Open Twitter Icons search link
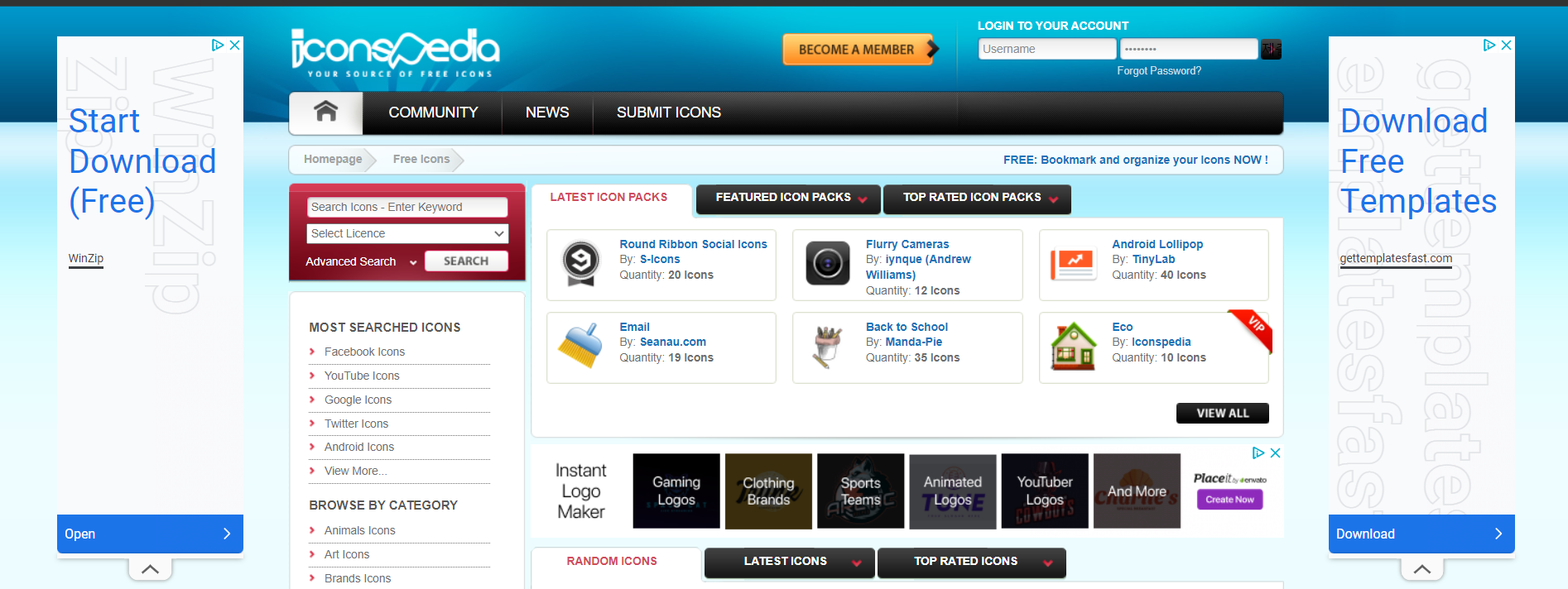Viewport: 1568px width, 589px height. point(356,424)
